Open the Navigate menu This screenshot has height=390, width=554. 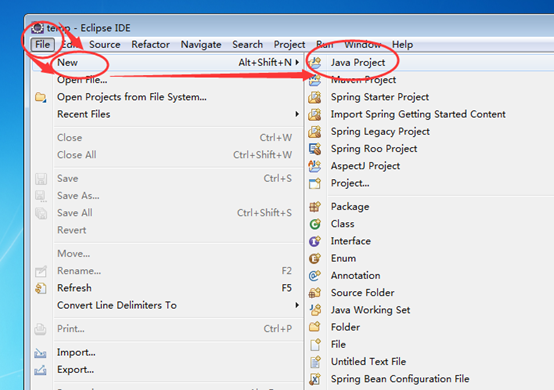tap(201, 45)
